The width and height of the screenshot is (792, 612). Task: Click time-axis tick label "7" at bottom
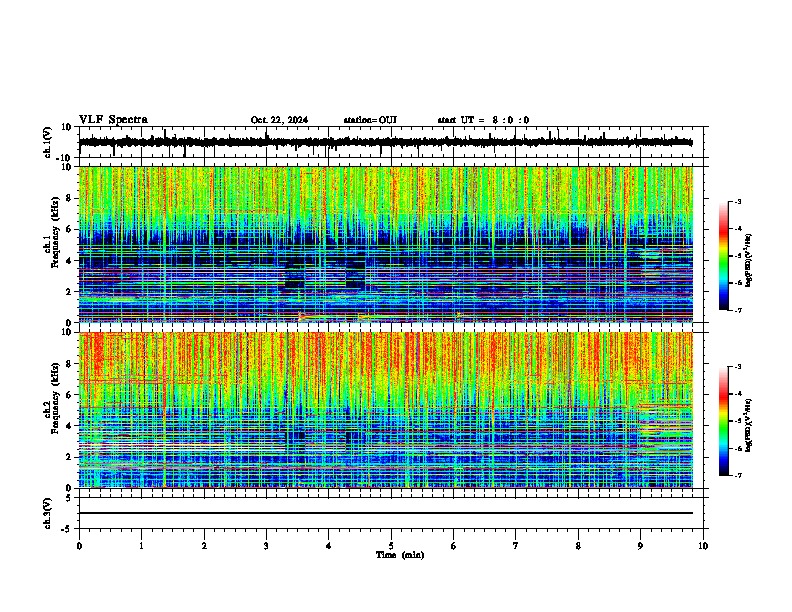pos(516,546)
